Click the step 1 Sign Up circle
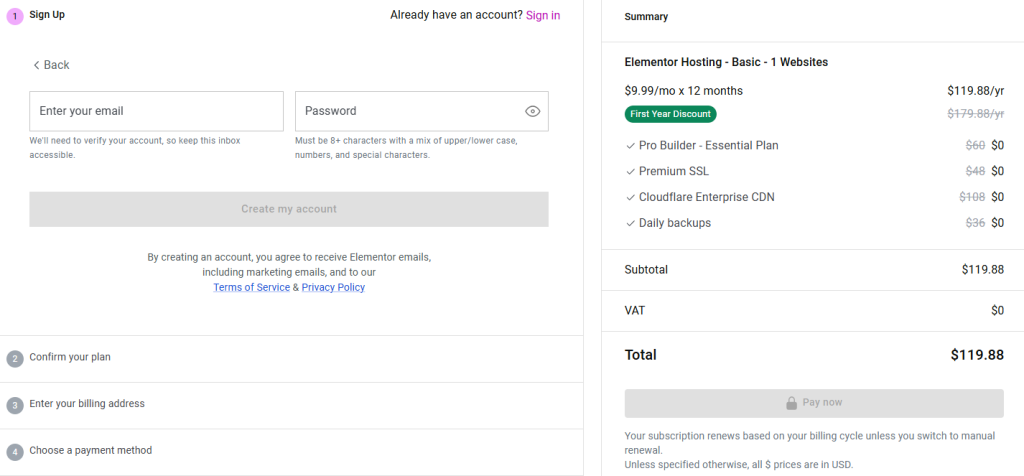The image size is (1024, 476). pyautogui.click(x=15, y=16)
